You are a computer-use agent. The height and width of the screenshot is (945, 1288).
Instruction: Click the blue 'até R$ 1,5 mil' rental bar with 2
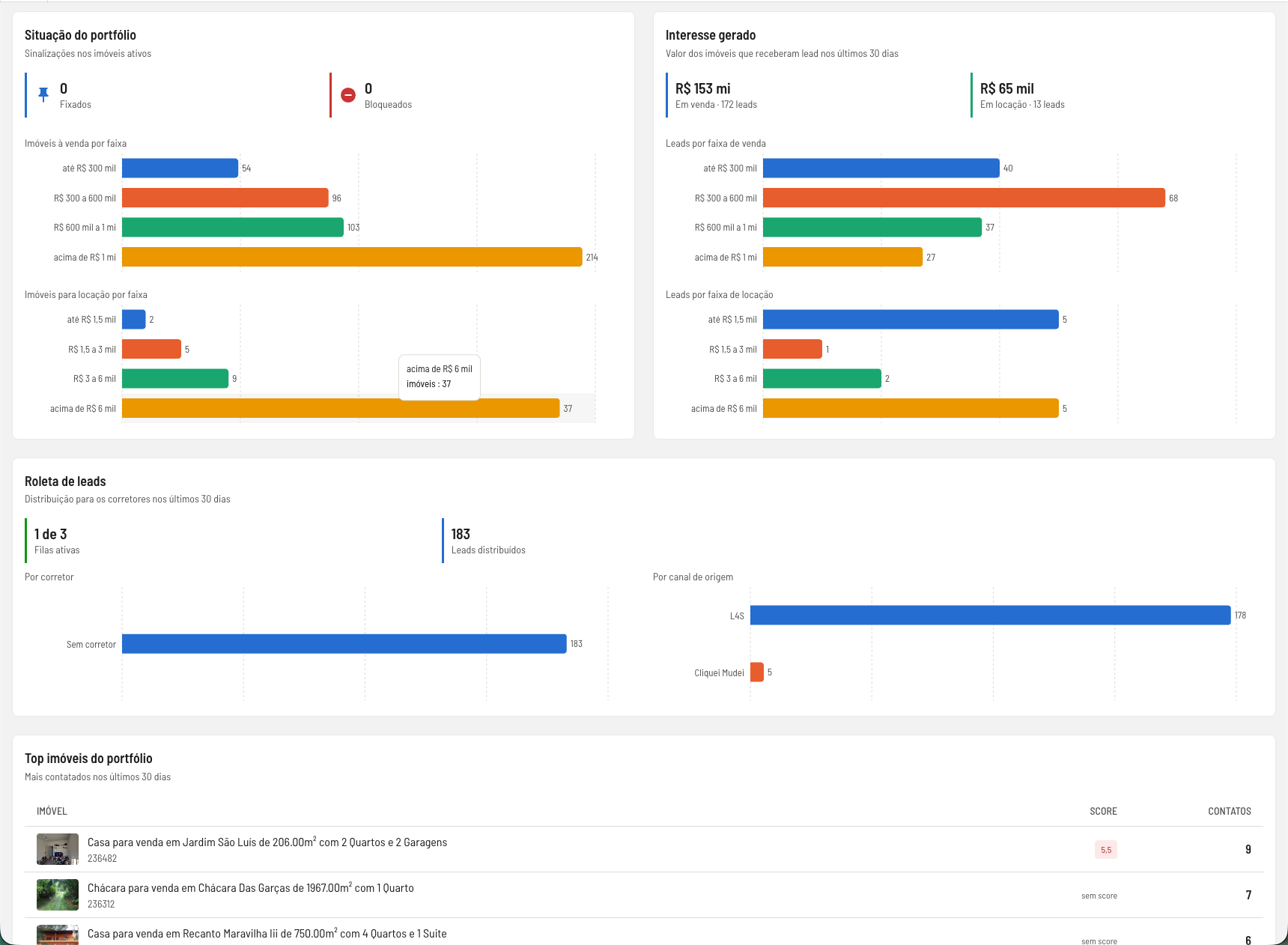(x=134, y=319)
